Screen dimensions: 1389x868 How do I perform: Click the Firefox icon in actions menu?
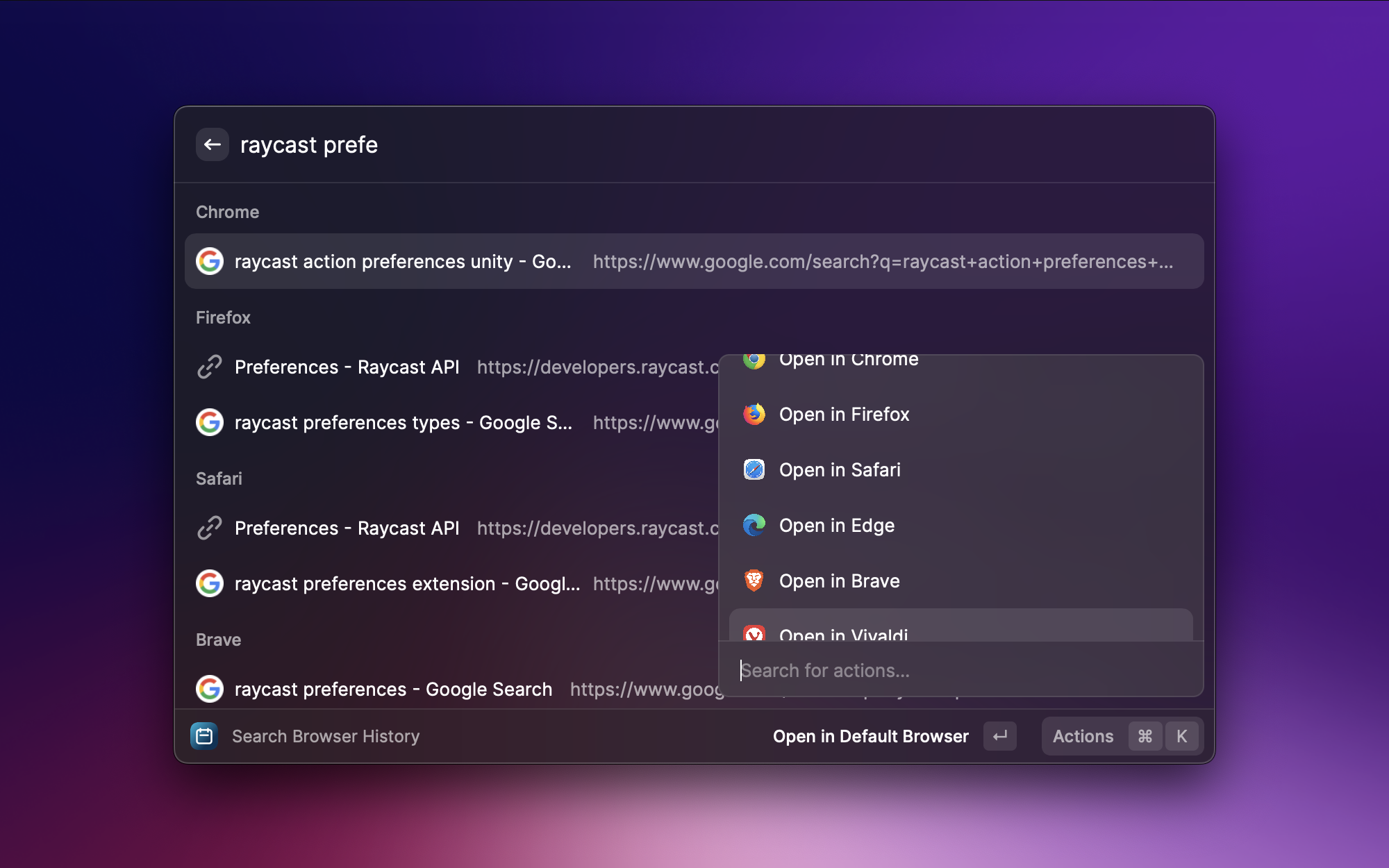pyautogui.click(x=754, y=415)
